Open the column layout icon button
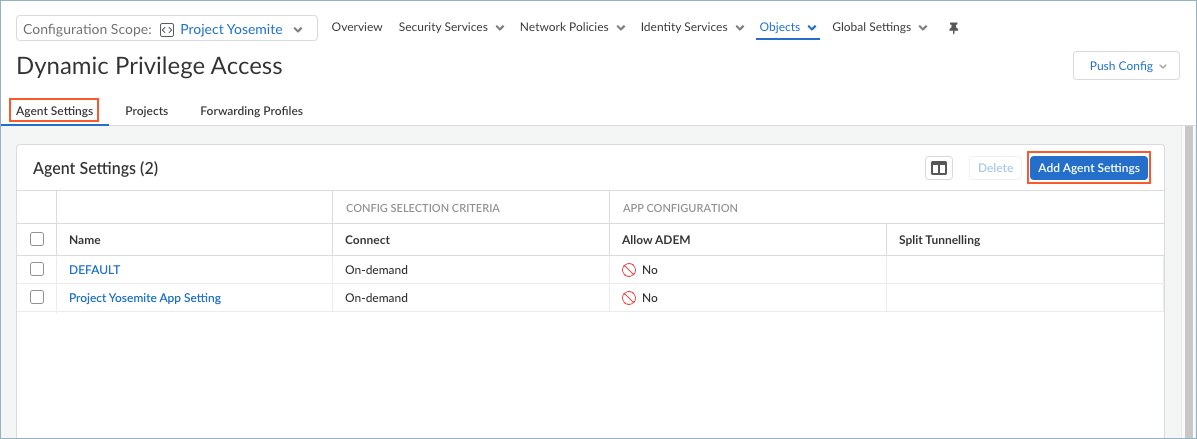Image resolution: width=1197 pixels, height=439 pixels. pyautogui.click(x=939, y=168)
